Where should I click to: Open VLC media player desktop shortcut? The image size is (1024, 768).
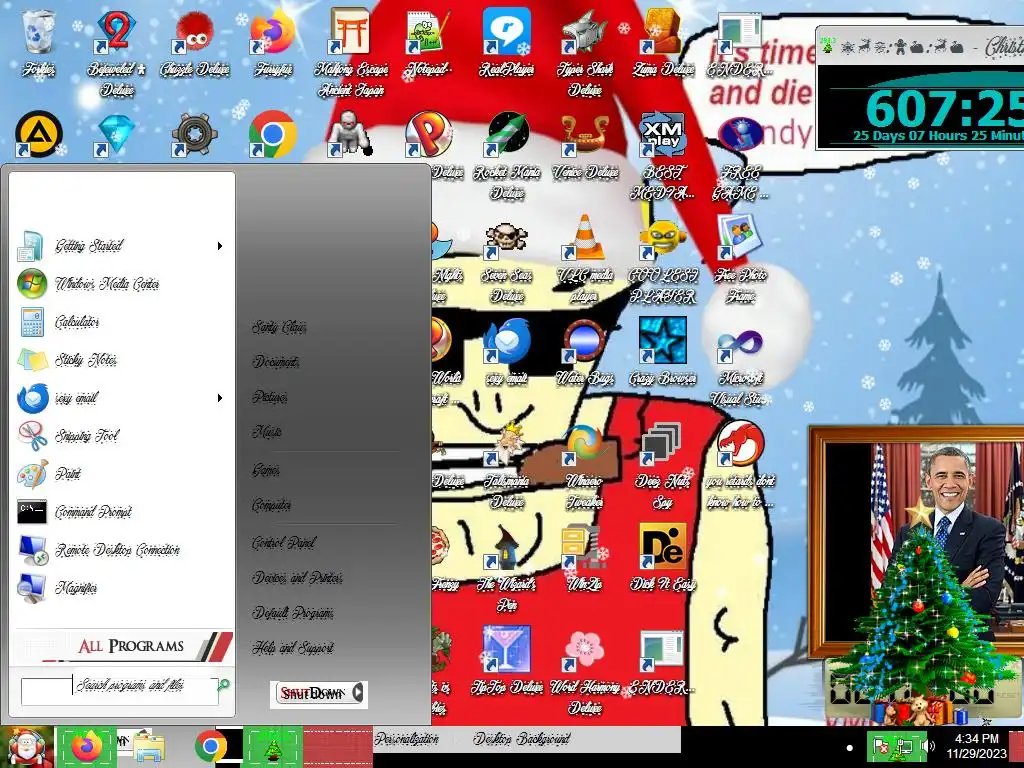click(x=584, y=260)
